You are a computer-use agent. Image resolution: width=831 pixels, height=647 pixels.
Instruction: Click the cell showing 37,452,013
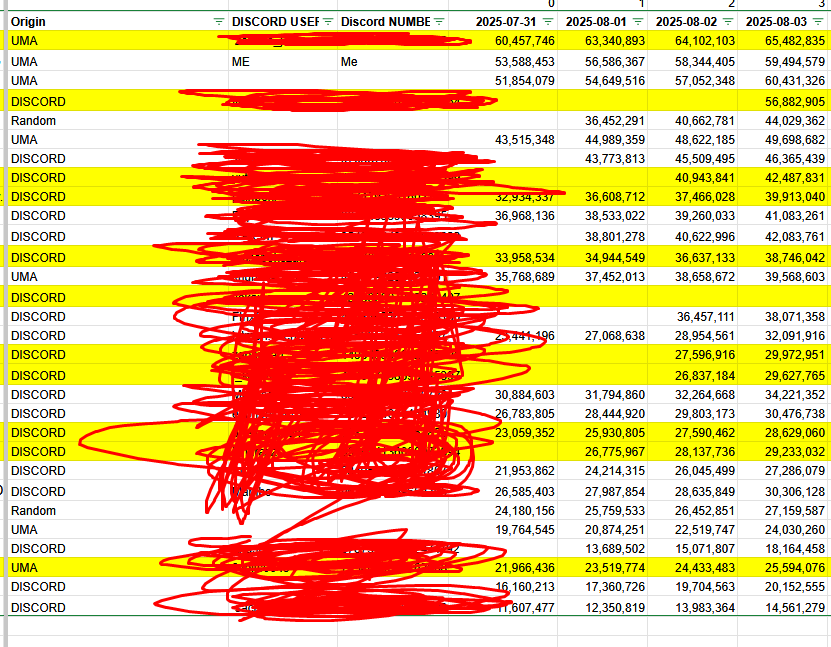[x=602, y=277]
